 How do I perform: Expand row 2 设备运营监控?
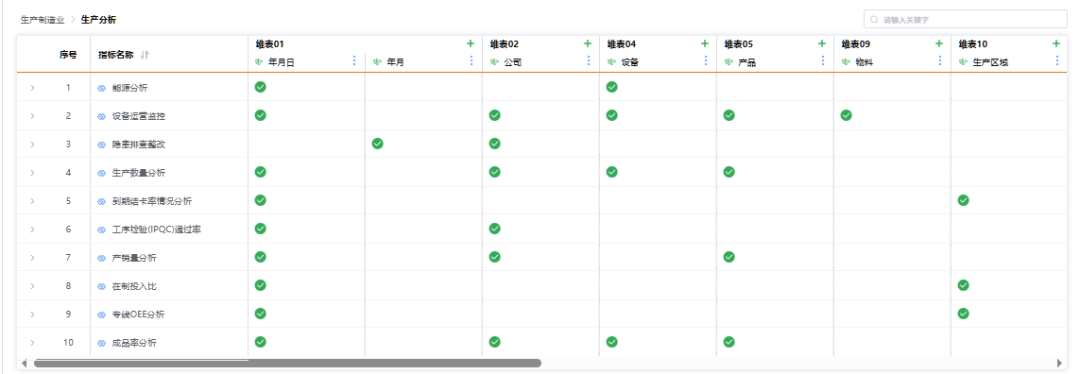tap(32, 116)
